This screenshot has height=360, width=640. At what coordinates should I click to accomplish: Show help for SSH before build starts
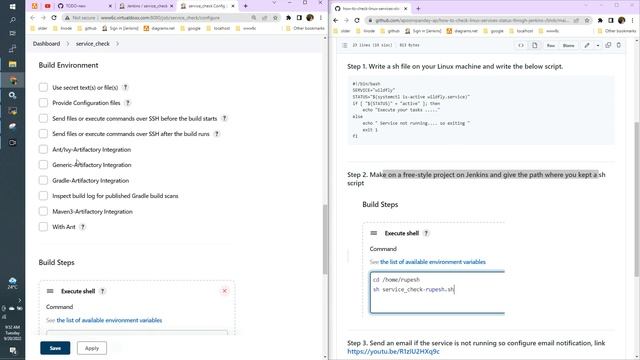tap(224, 118)
